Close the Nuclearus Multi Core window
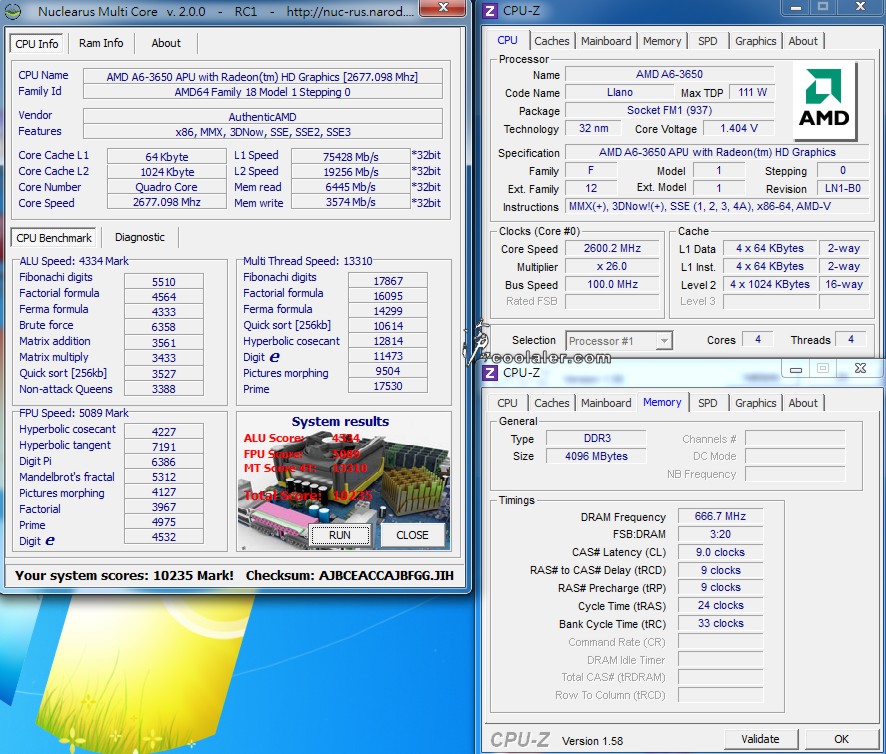Viewport: 886px width, 754px height. click(444, 7)
